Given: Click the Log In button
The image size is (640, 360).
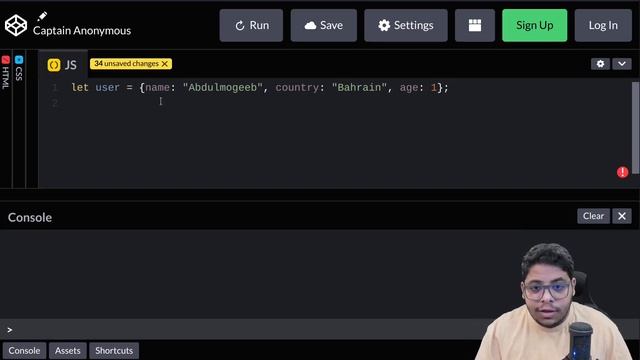Looking at the screenshot, I should pos(603,25).
